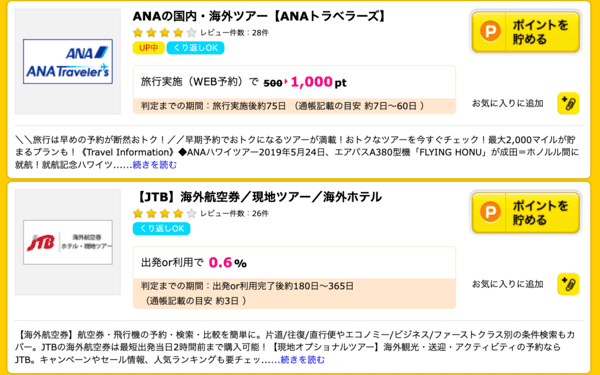
Task: Click くり返しOK badge on JTB listing
Action: tap(161, 229)
